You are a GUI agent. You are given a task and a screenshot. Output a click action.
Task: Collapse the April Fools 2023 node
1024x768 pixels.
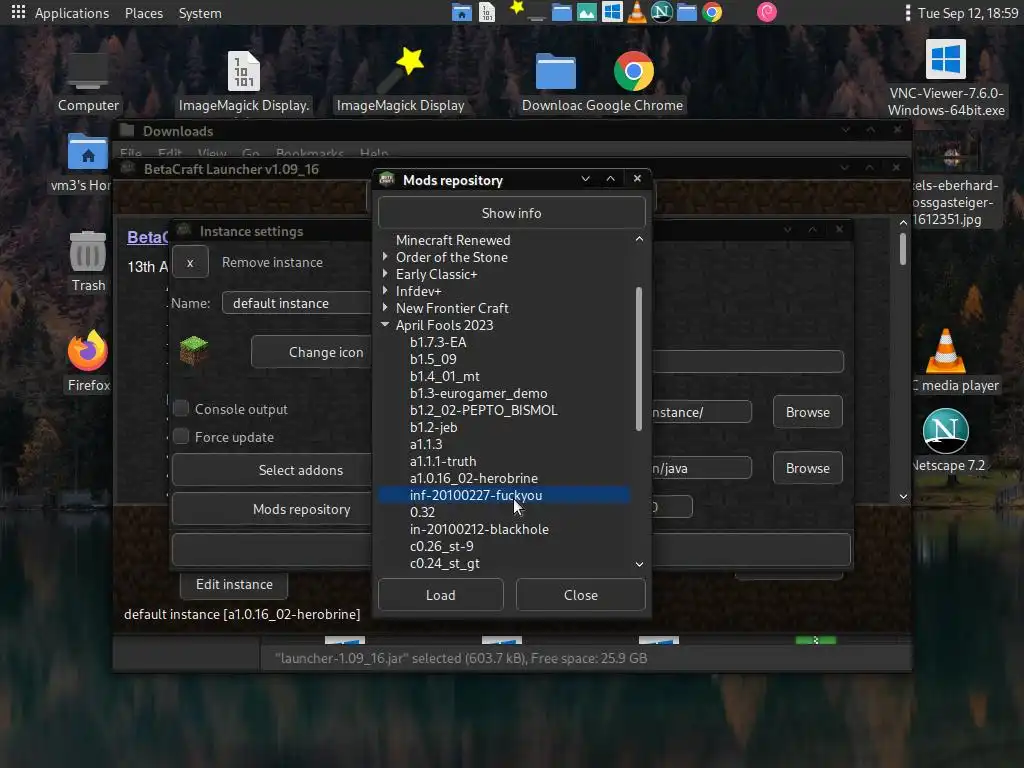point(385,325)
